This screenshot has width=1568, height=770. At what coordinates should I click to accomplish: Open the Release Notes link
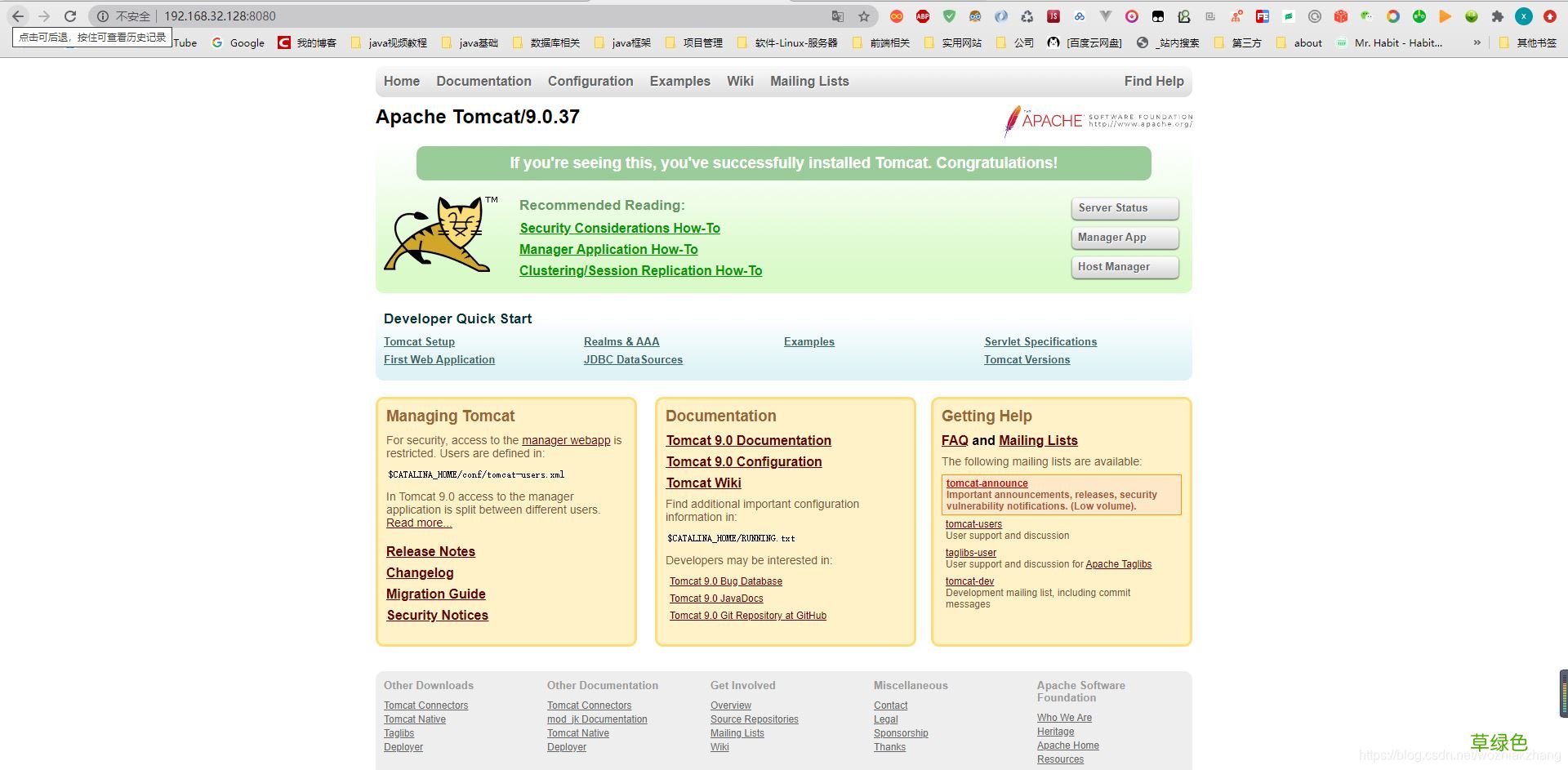pos(430,551)
